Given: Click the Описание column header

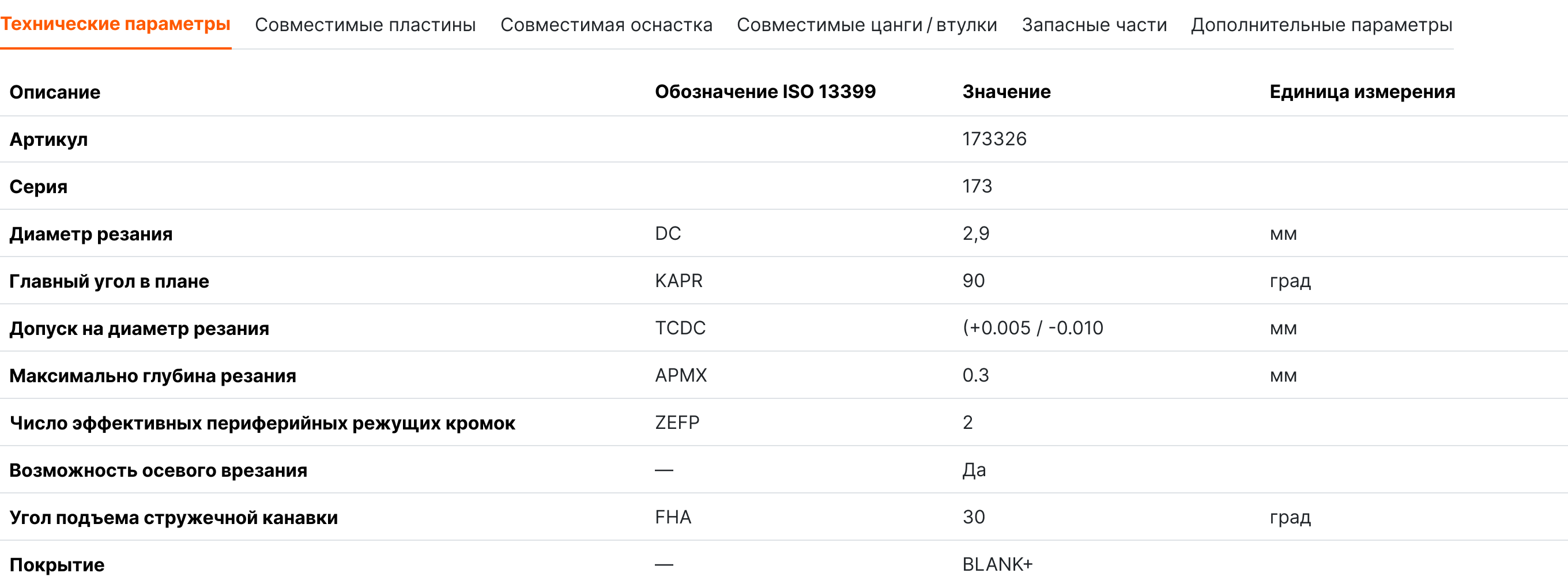Looking at the screenshot, I should pyautogui.click(x=55, y=92).
